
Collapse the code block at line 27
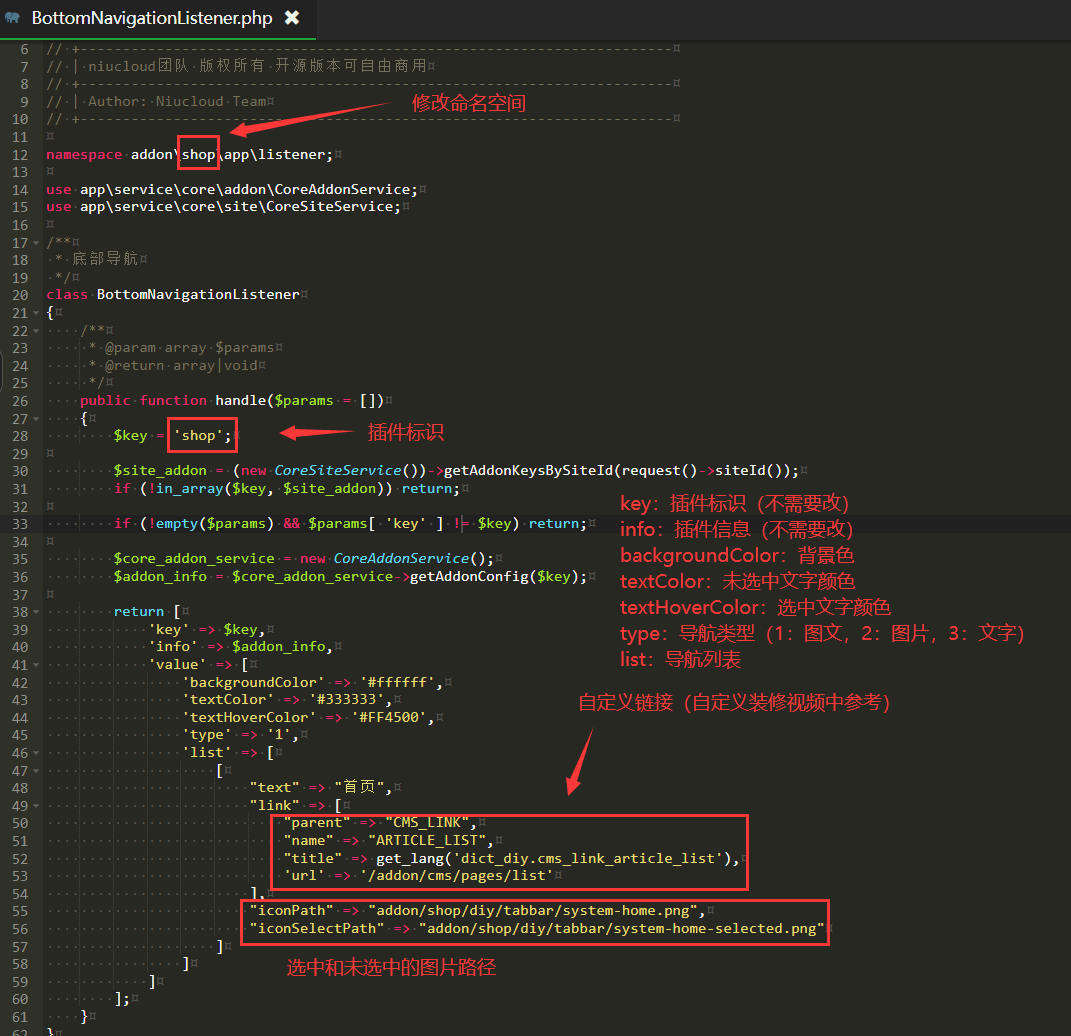click(x=38, y=418)
